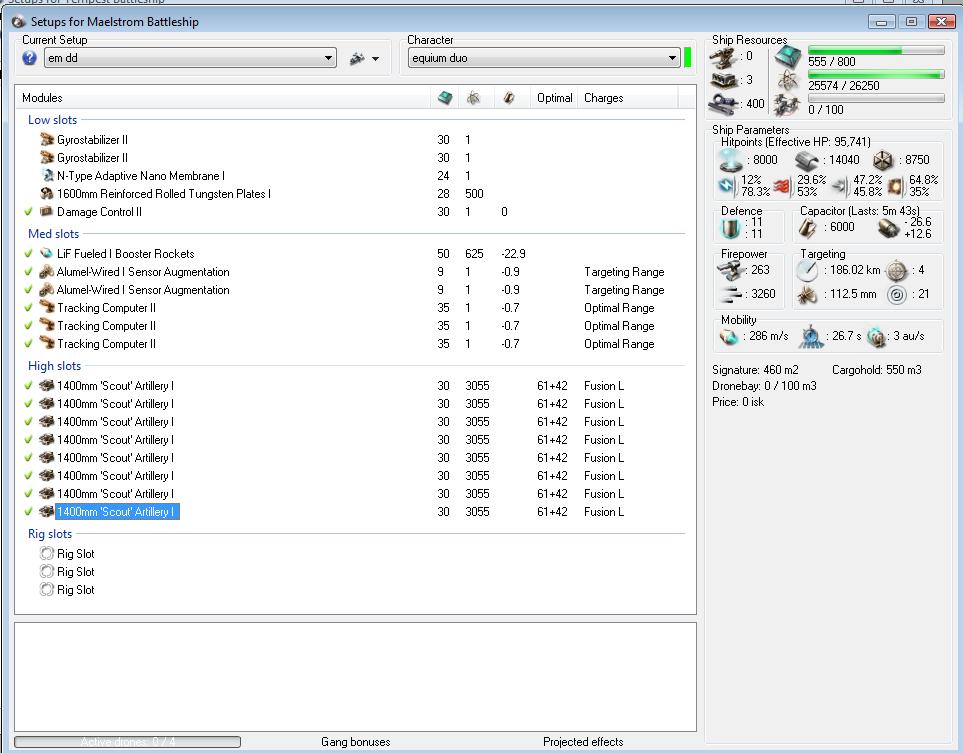The width and height of the screenshot is (963, 753).
Task: Click the EM resistance icon beside 12%
Action: click(727, 185)
